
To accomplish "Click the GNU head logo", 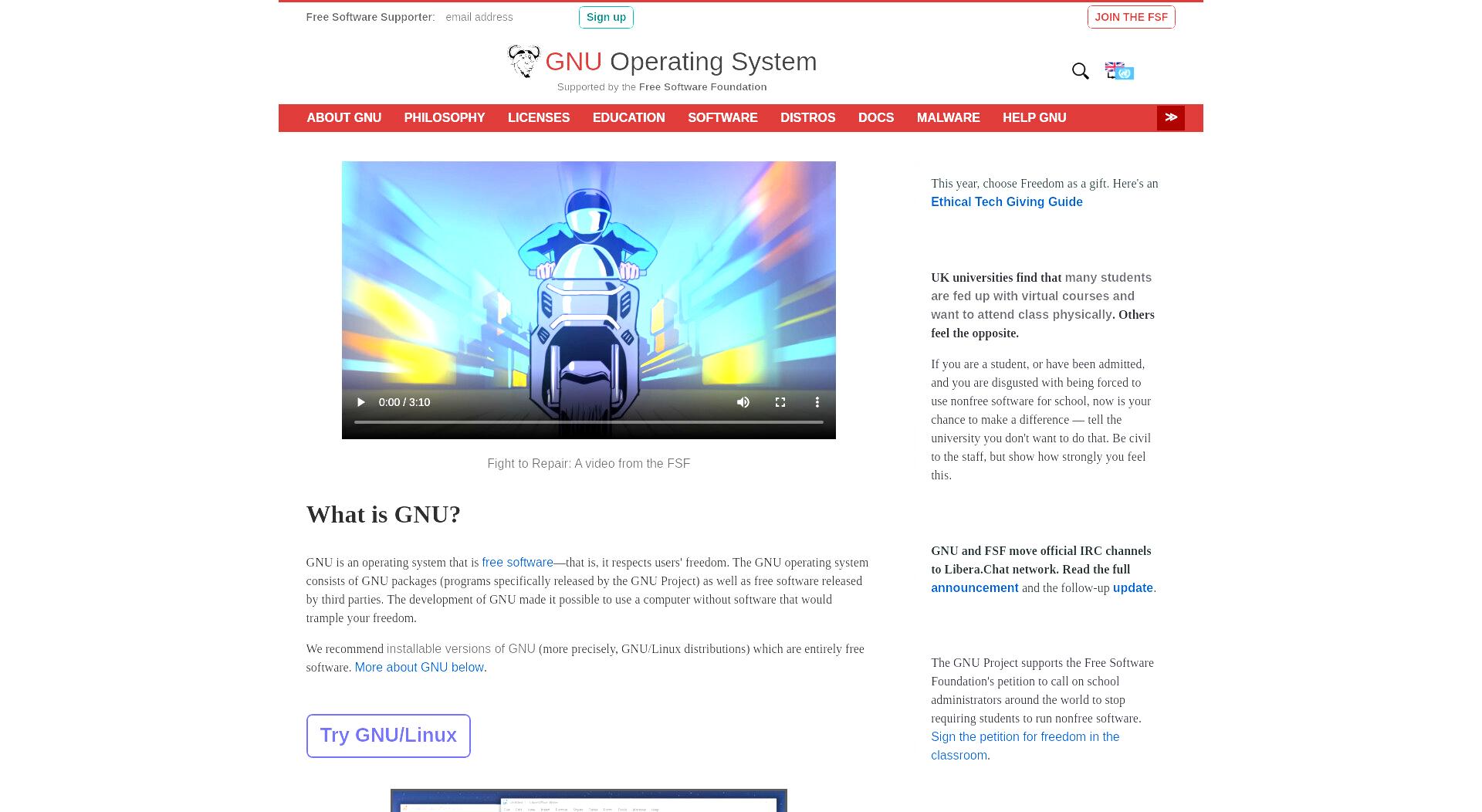I will 523,61.
